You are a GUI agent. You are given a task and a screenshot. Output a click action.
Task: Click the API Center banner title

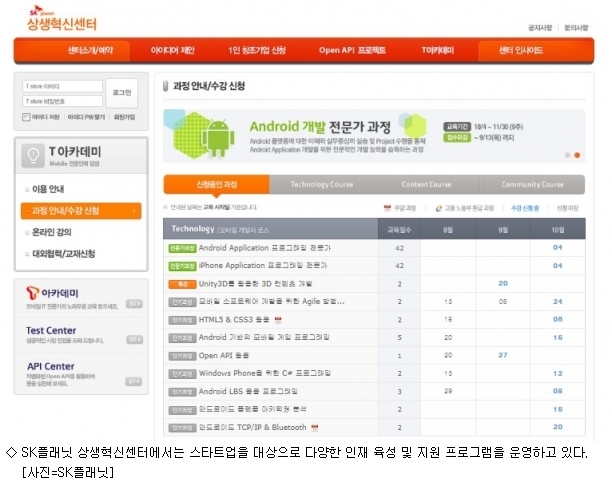click(x=51, y=366)
